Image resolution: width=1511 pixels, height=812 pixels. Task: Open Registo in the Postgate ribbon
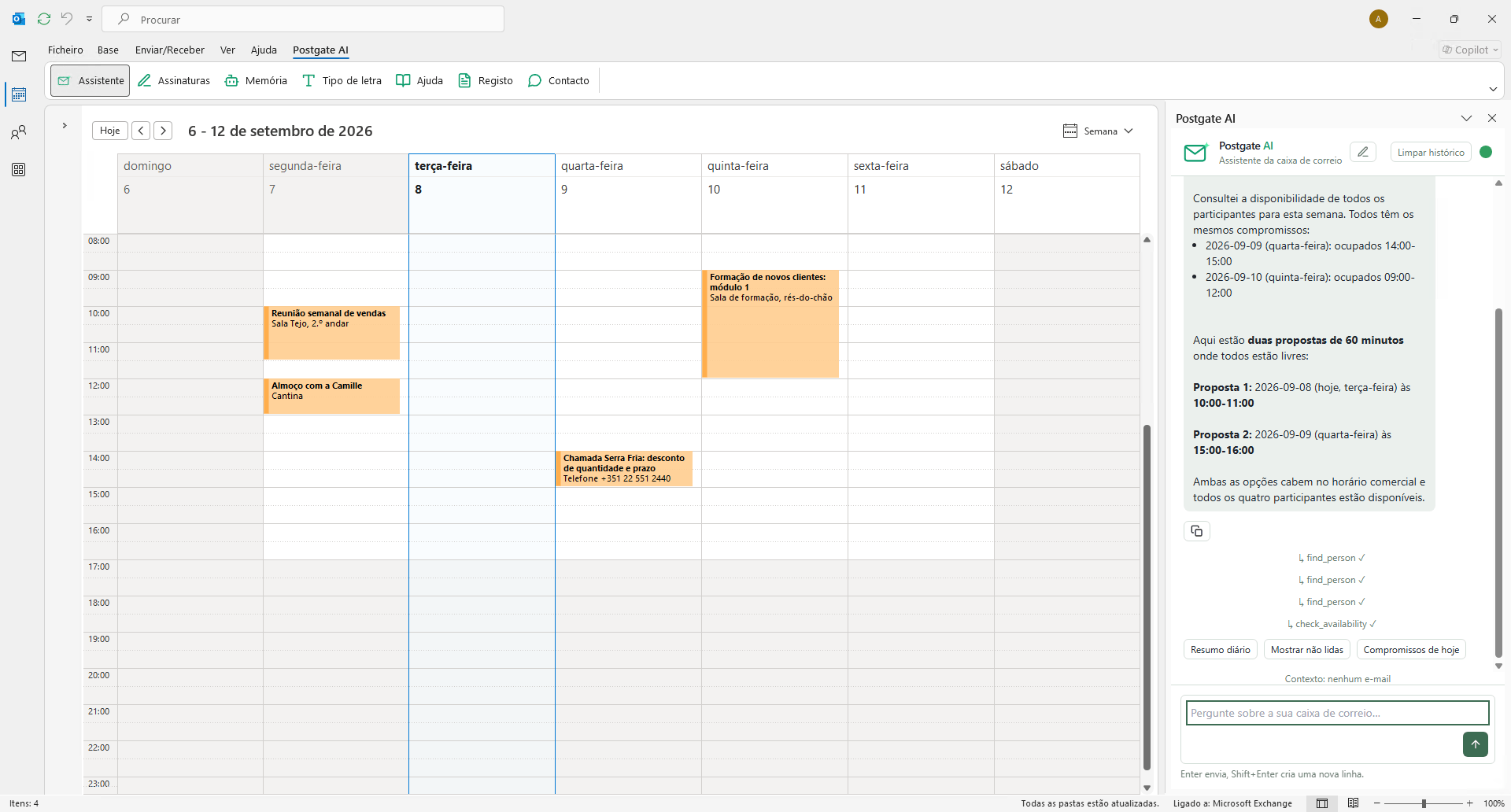[x=486, y=80]
